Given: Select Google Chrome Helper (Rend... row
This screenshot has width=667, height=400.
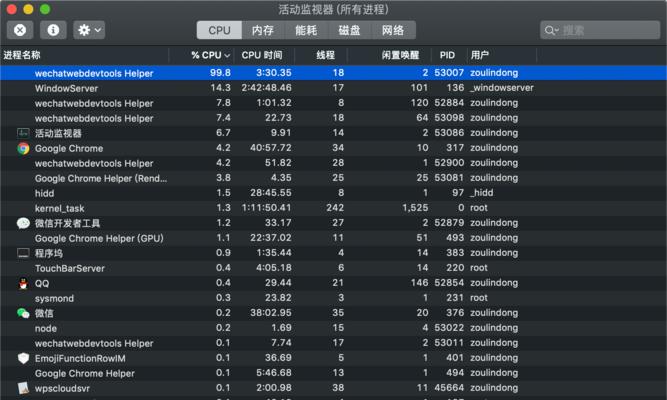Looking at the screenshot, I should (334, 178).
